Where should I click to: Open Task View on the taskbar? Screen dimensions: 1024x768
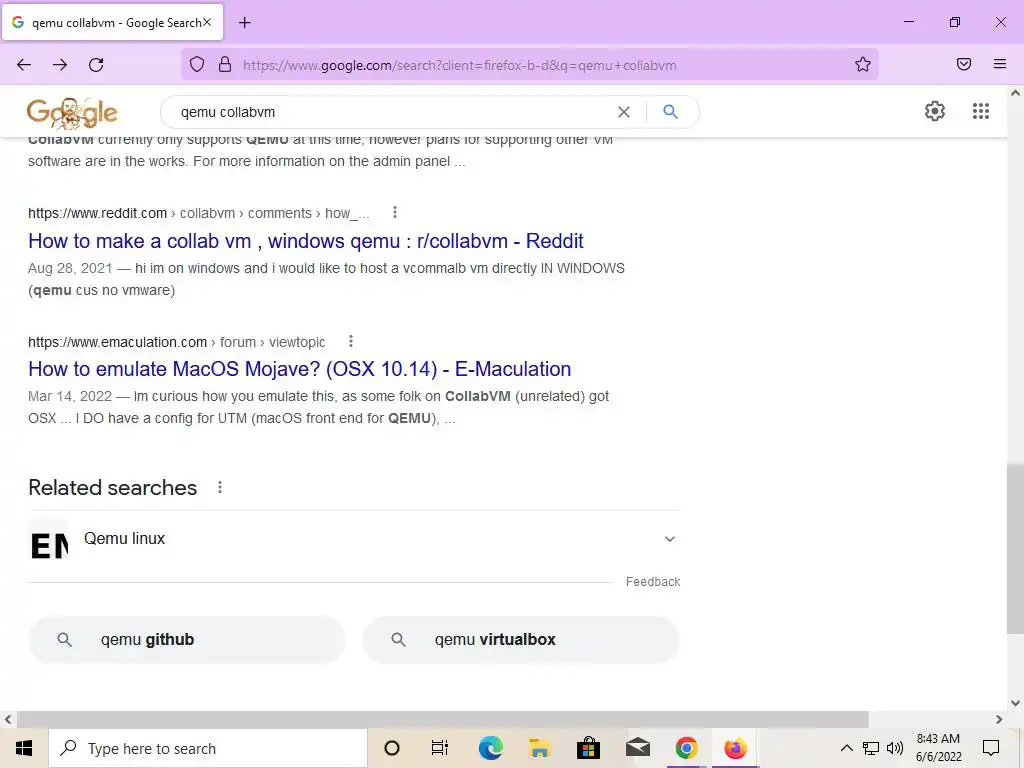point(440,748)
